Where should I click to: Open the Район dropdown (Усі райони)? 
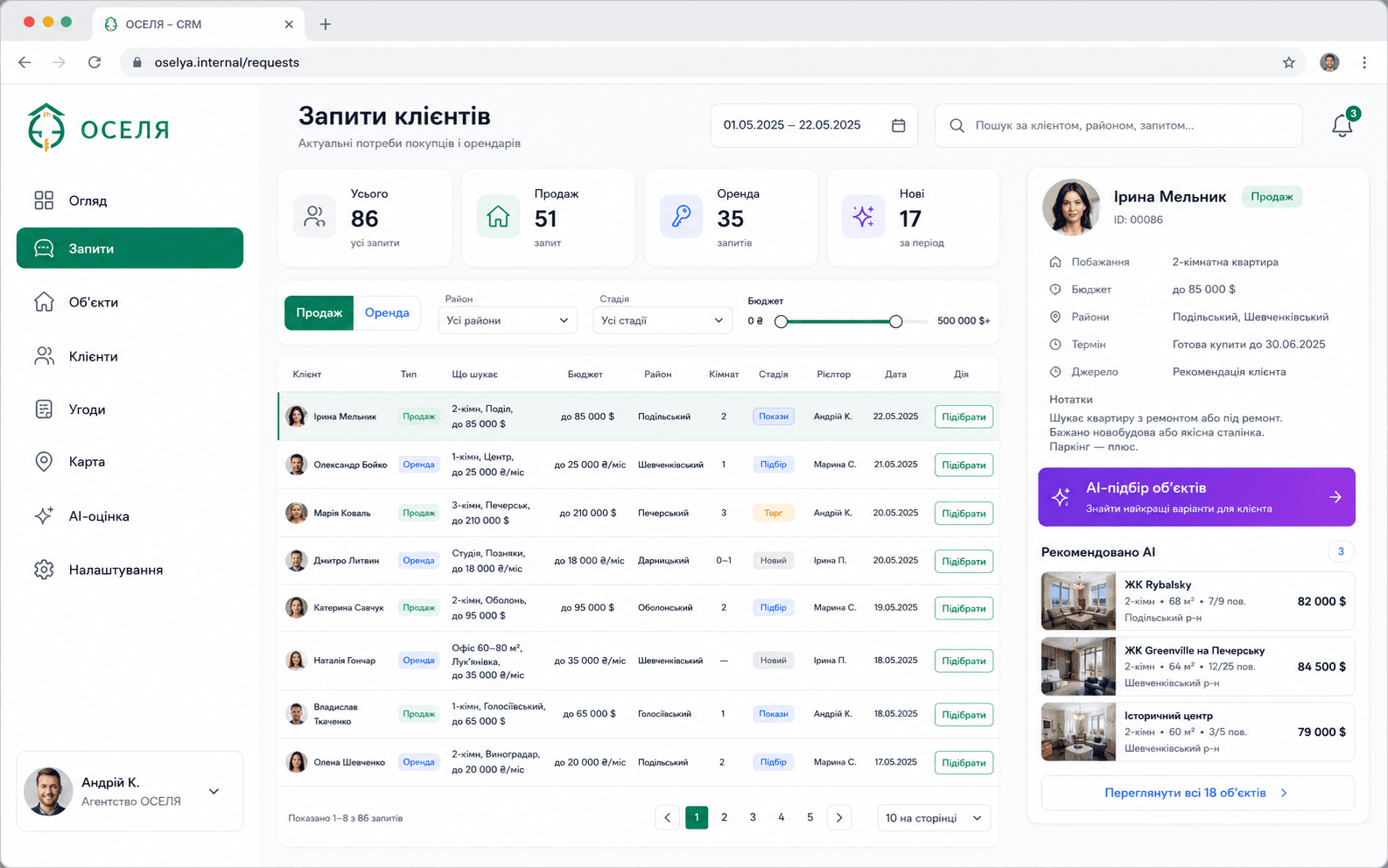pos(508,320)
